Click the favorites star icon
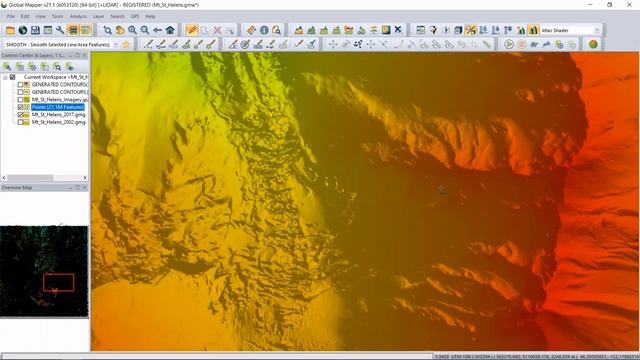 (x=126, y=44)
